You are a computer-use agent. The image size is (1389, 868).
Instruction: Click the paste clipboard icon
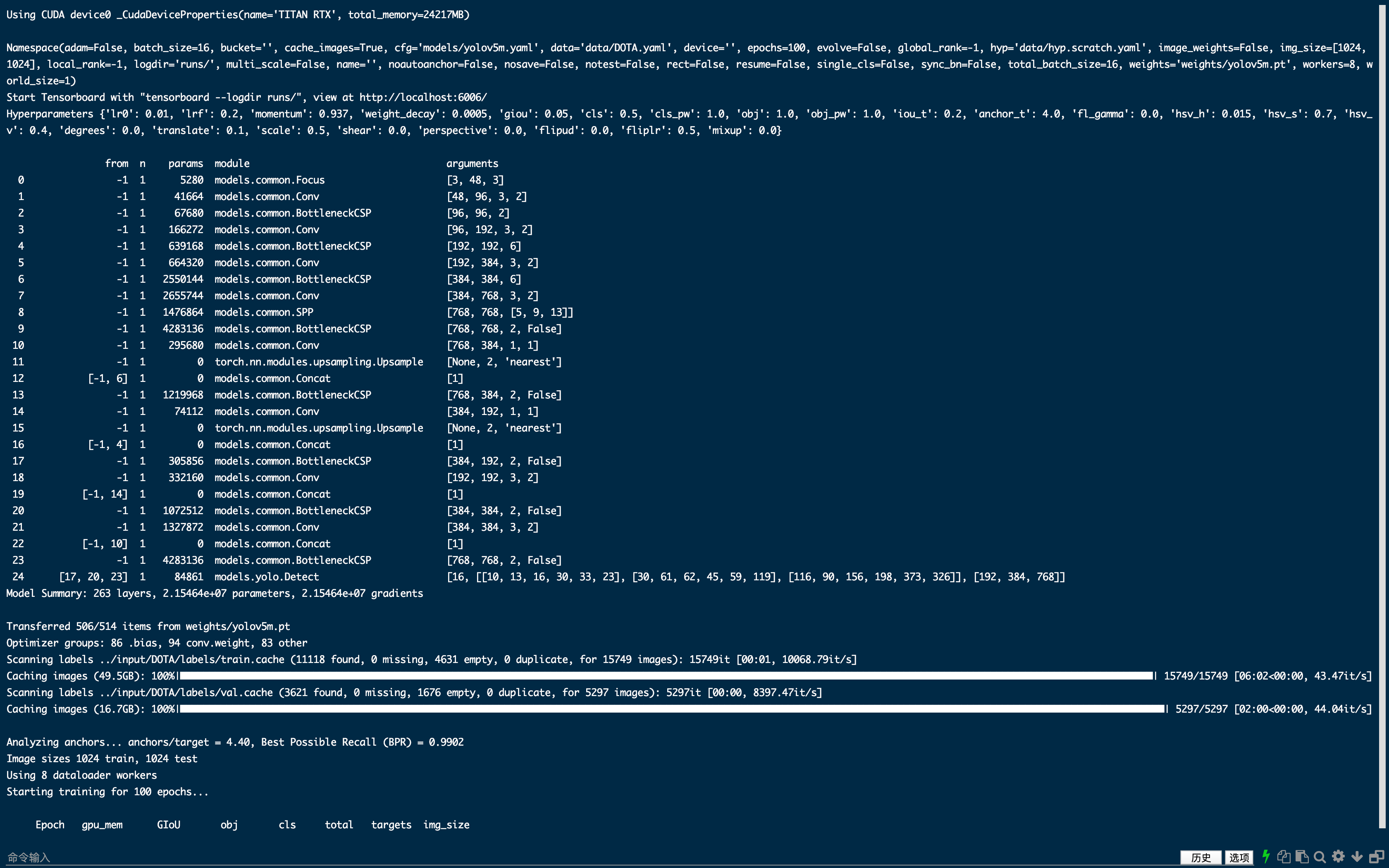(x=1302, y=856)
